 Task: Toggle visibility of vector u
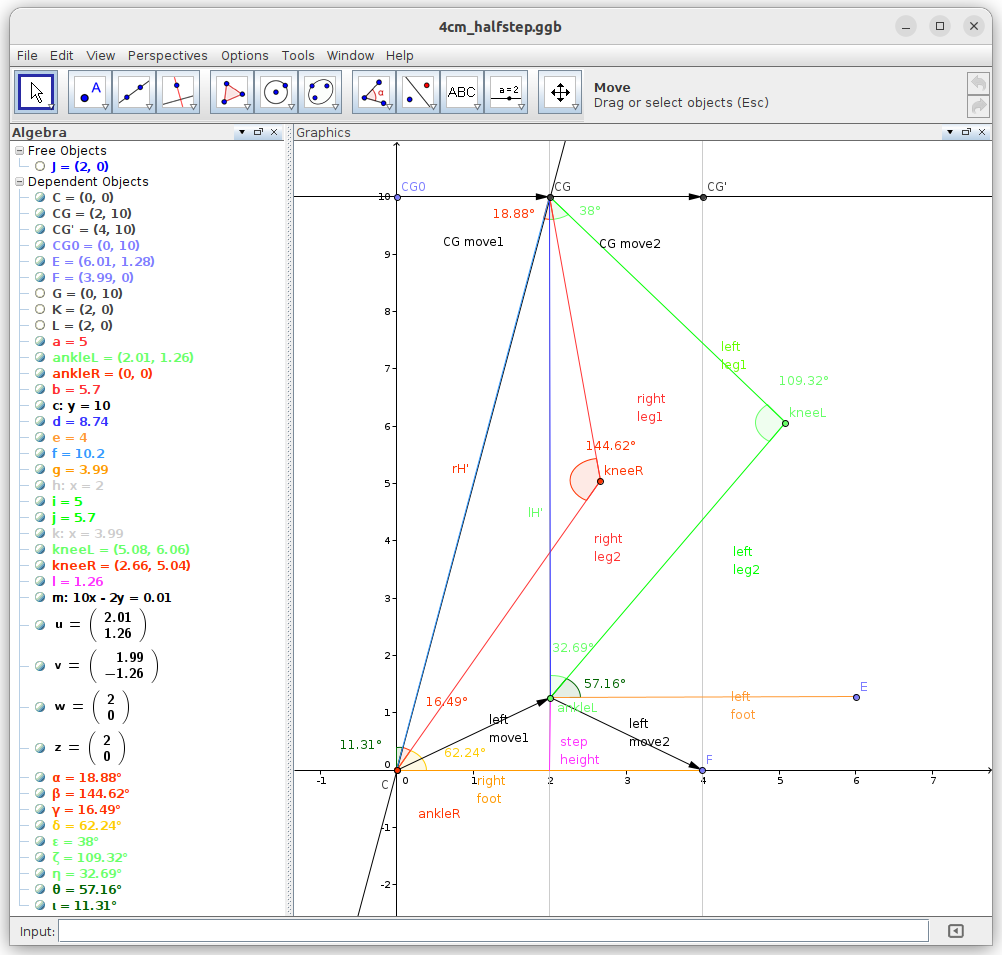coord(40,625)
